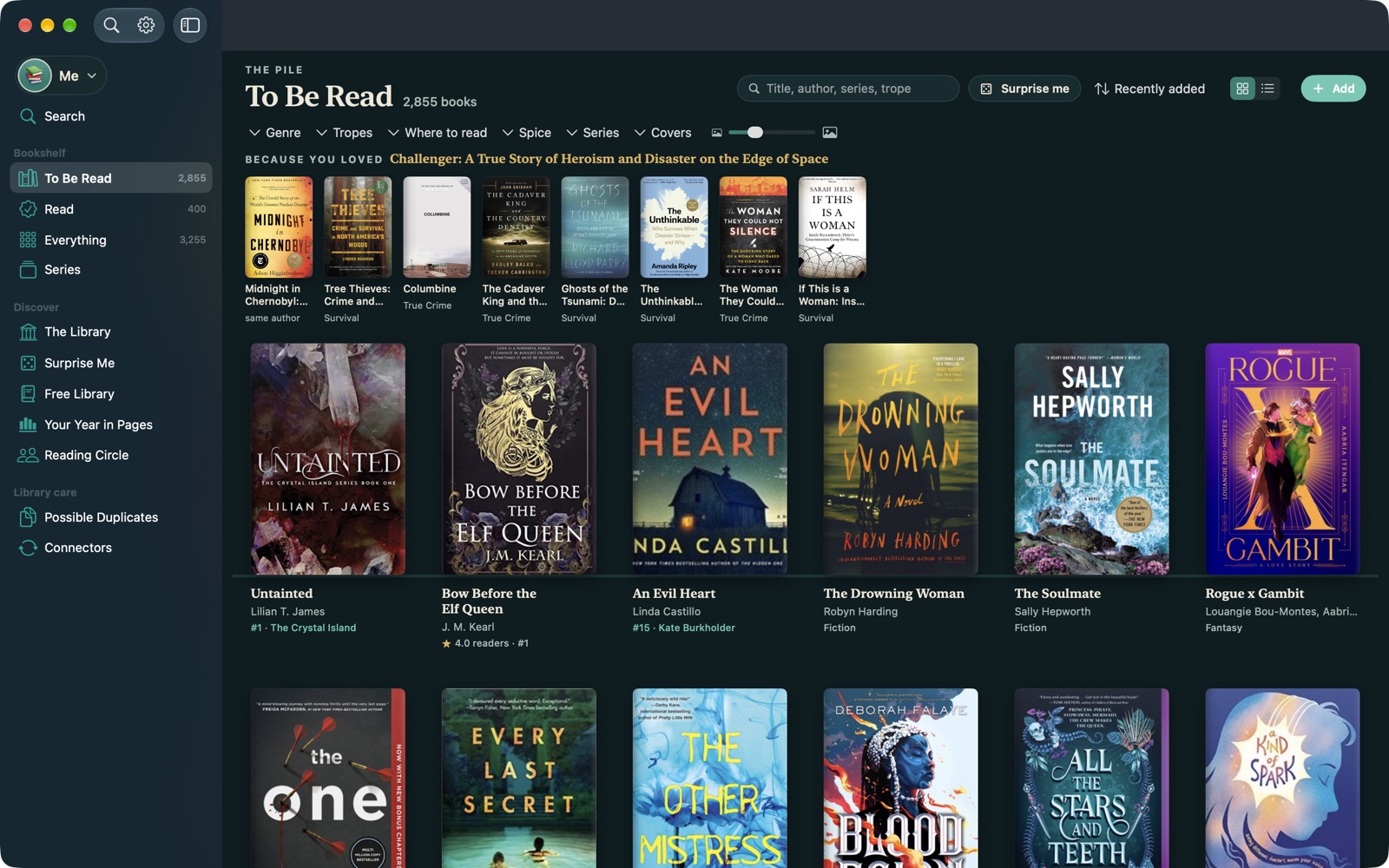This screenshot has width=1389, height=868.
Task: Switch to grid view
Action: (1242, 89)
